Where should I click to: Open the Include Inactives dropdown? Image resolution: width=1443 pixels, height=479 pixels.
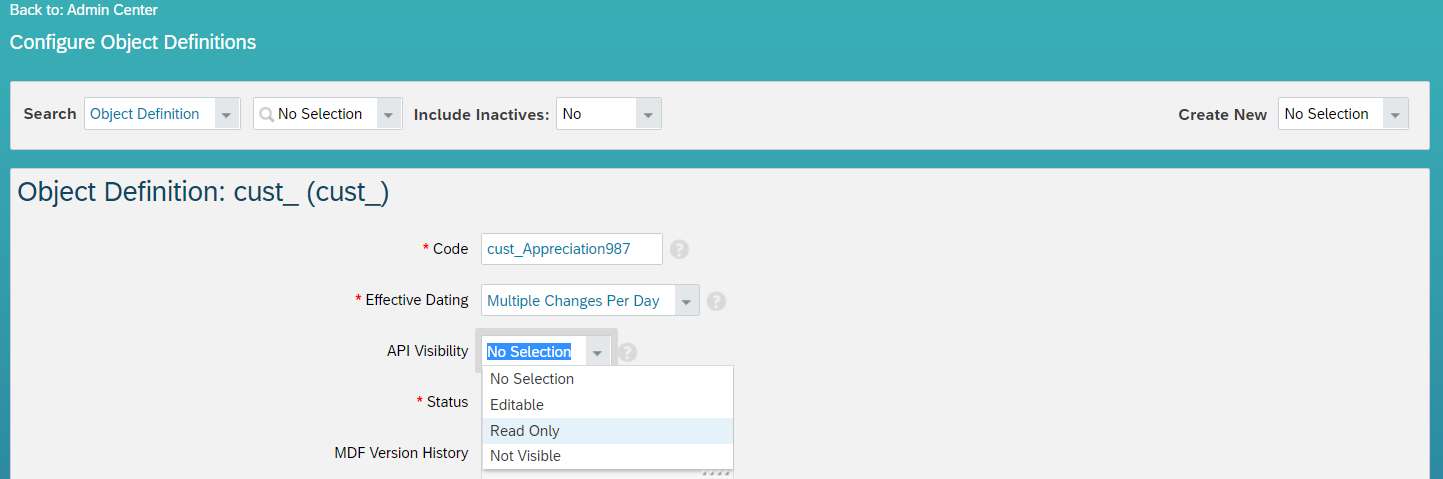(649, 114)
